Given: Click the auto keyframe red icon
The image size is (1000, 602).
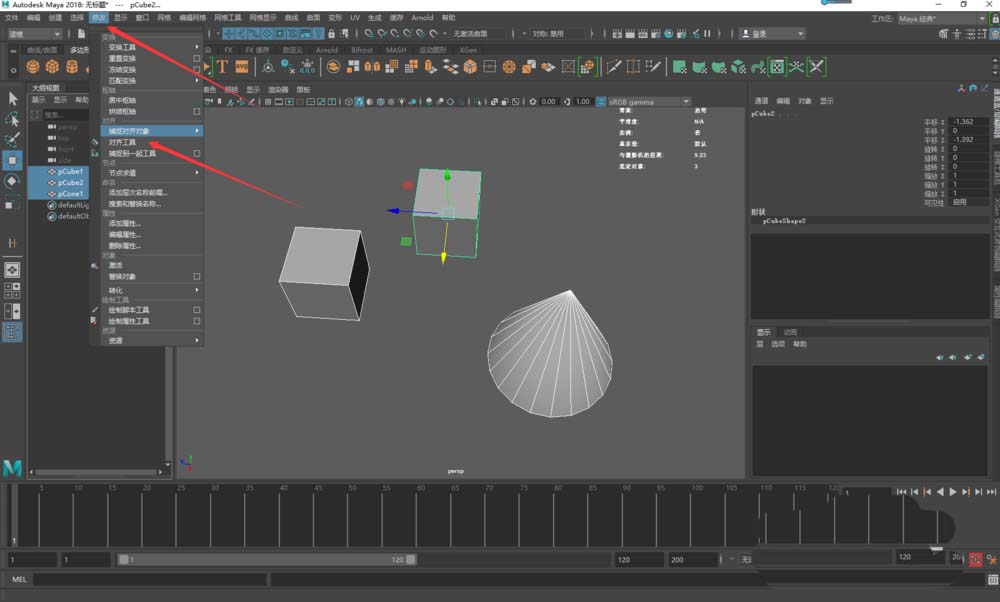Looking at the screenshot, I should 976,558.
